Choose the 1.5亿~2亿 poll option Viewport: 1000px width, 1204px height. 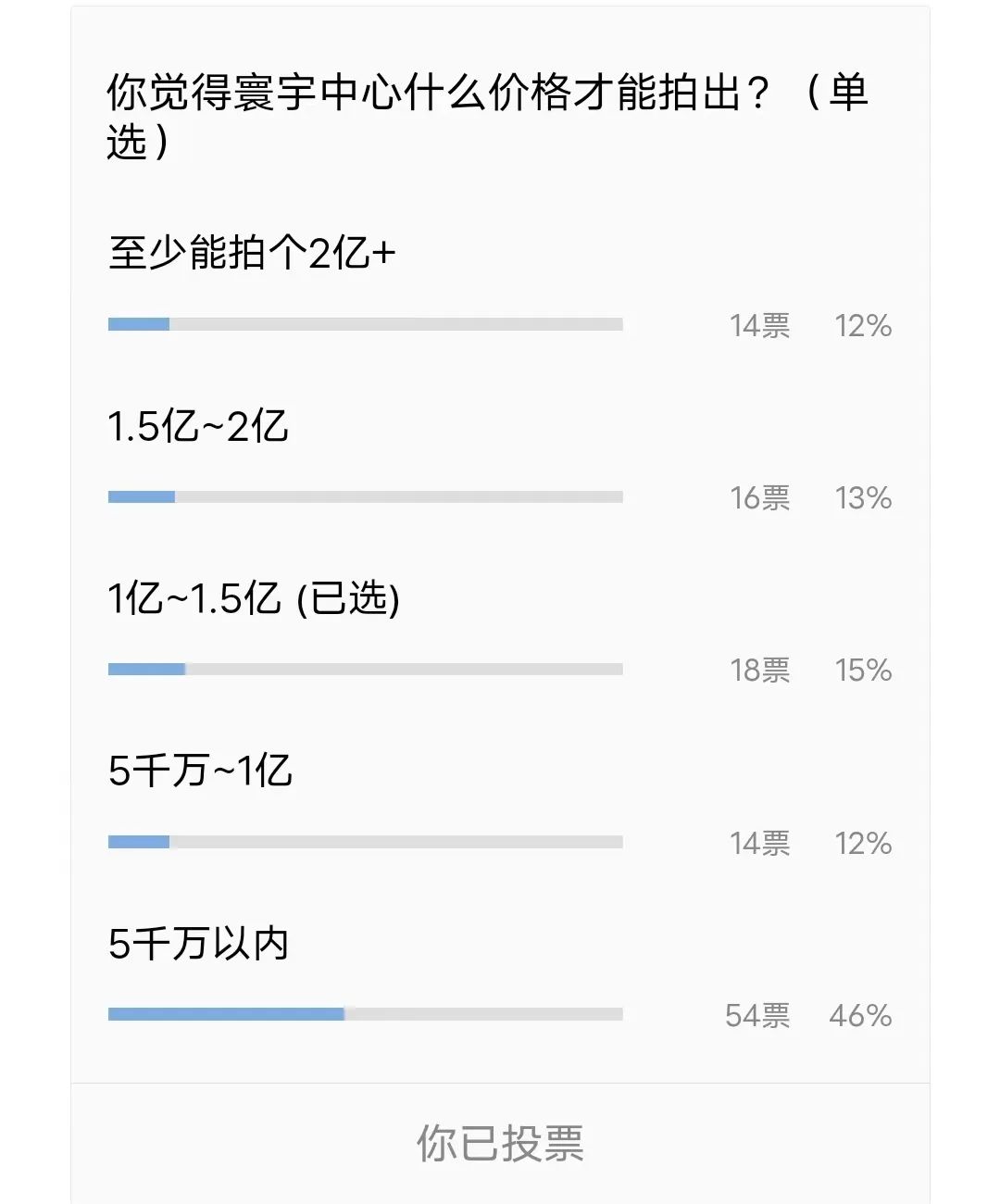(x=198, y=427)
